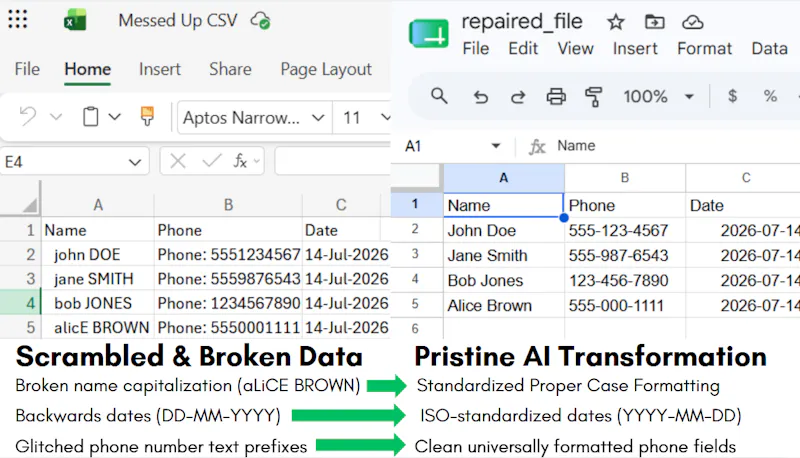The image size is (800, 458).
Task: Select column C header in Excel
Action: pos(341,205)
